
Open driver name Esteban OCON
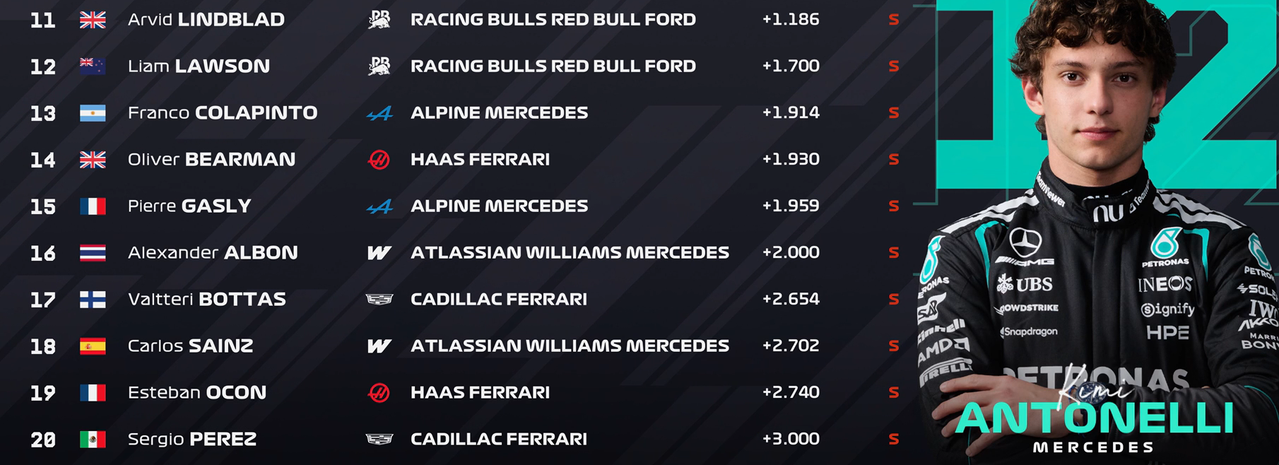tap(197, 393)
